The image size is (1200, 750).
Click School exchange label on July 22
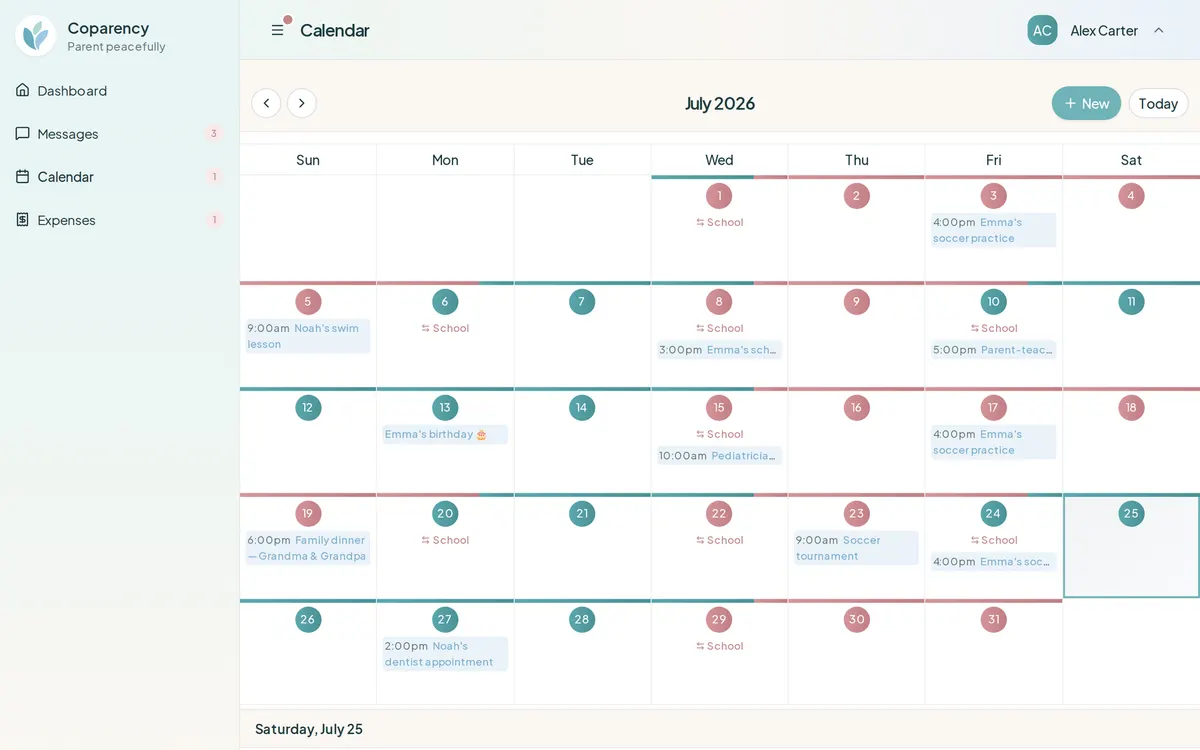(x=719, y=541)
